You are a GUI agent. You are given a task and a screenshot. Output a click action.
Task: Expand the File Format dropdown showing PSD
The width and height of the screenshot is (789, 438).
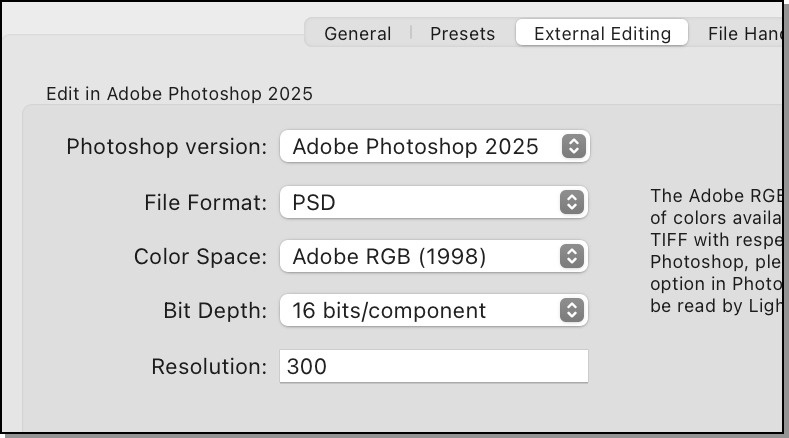[x=434, y=202]
